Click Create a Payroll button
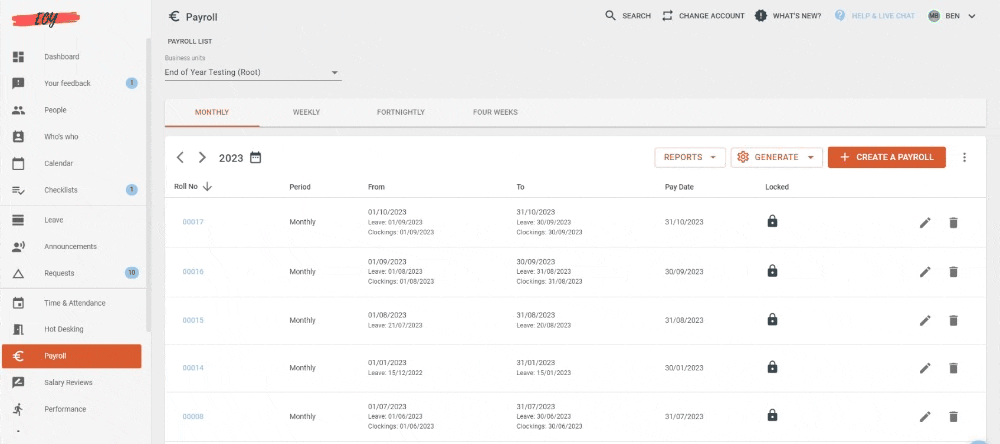 pos(886,158)
